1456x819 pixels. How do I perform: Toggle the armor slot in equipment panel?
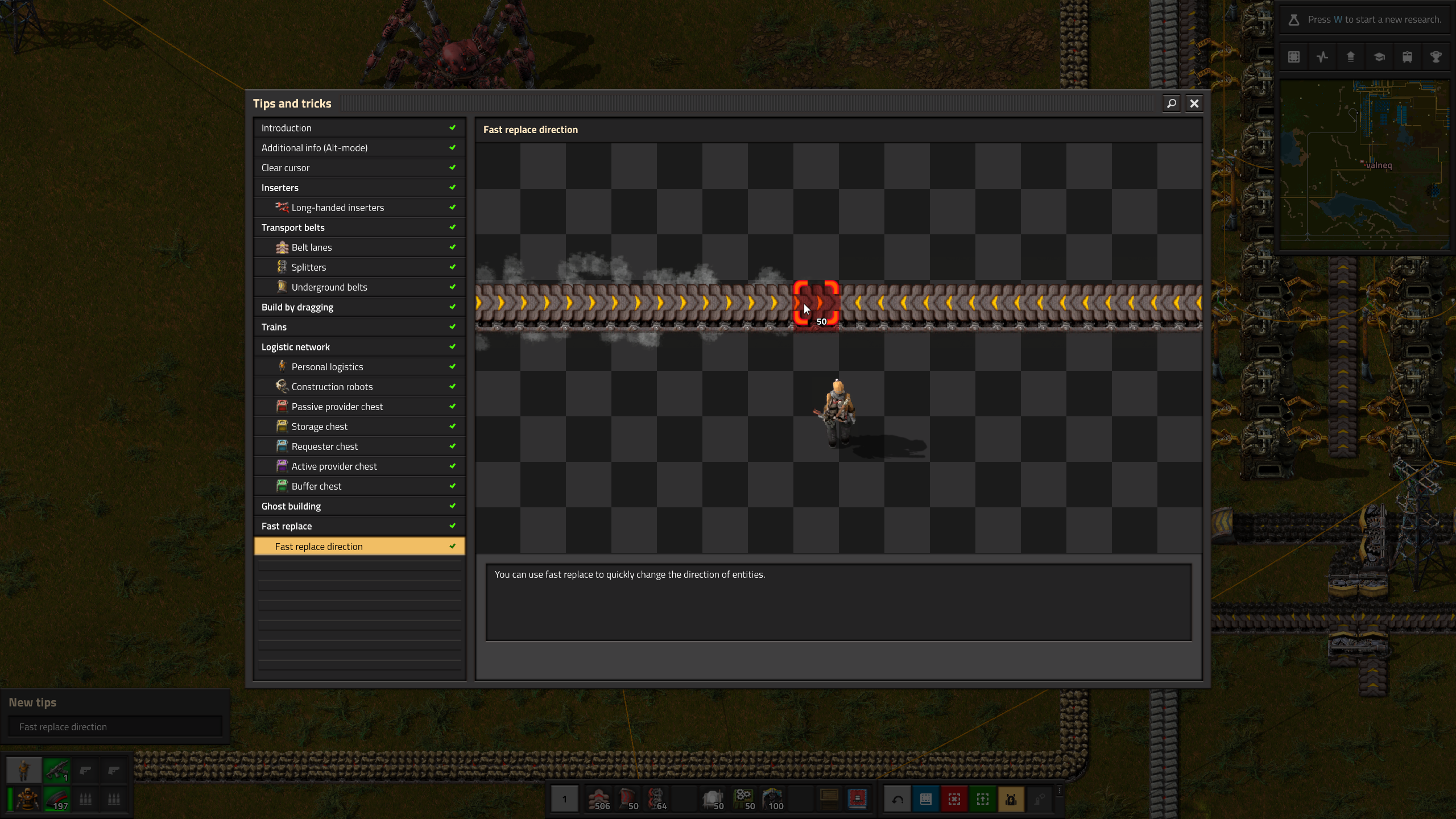pyautogui.click(x=27, y=799)
